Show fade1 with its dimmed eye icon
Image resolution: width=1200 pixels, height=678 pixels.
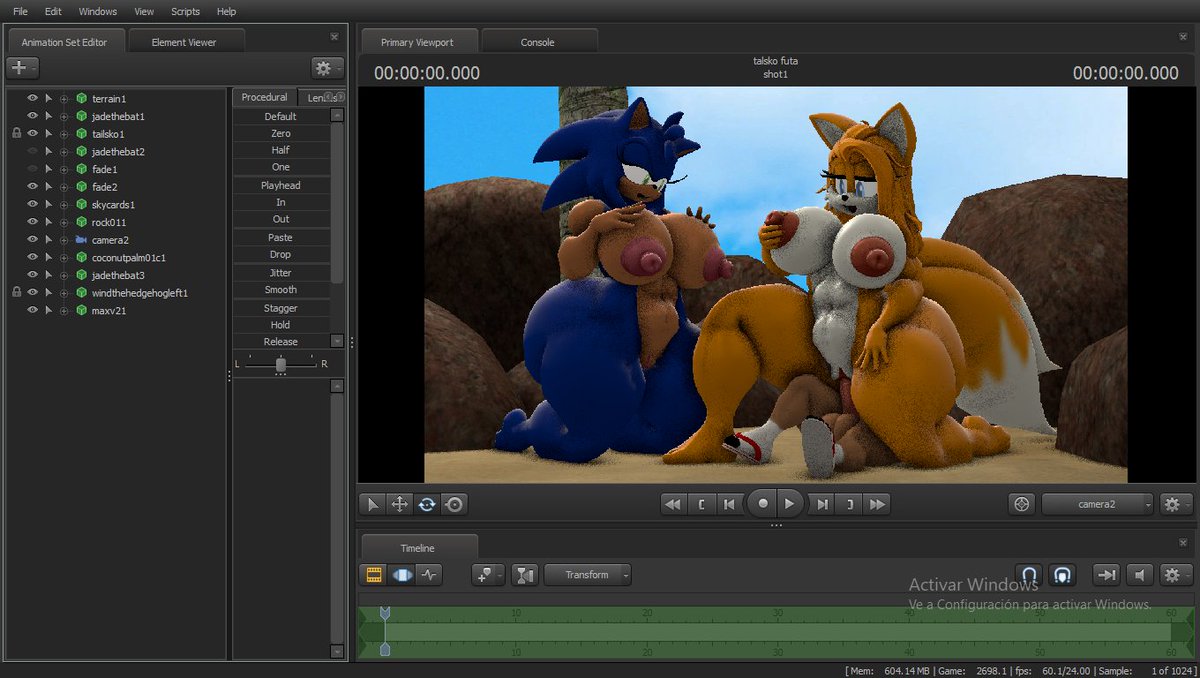point(32,169)
